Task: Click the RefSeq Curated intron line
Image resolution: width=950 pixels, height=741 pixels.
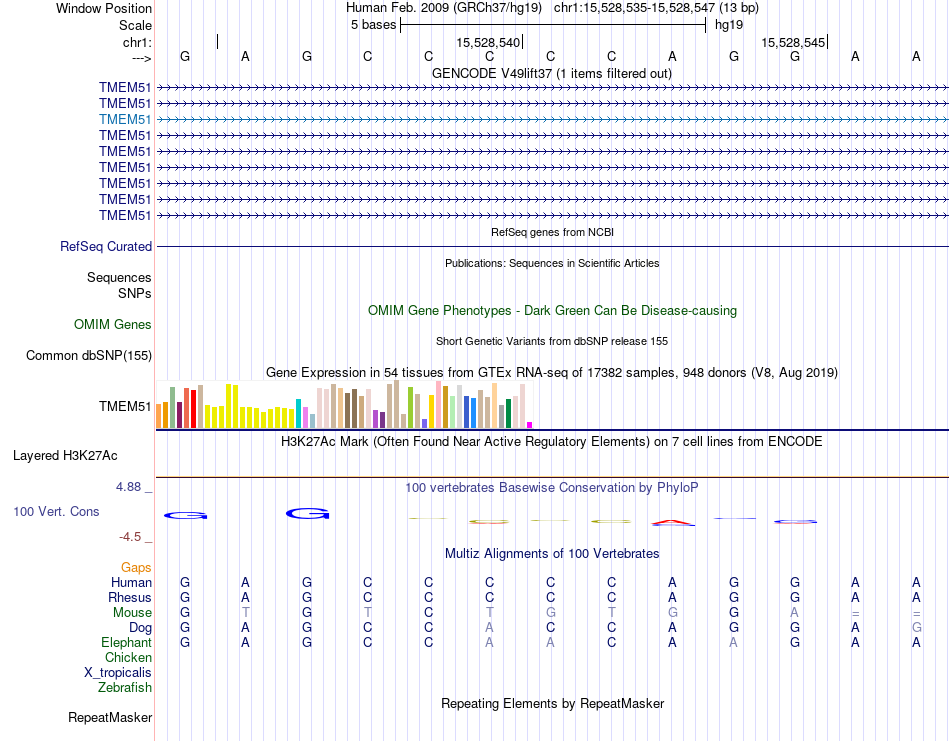Action: coord(552,247)
